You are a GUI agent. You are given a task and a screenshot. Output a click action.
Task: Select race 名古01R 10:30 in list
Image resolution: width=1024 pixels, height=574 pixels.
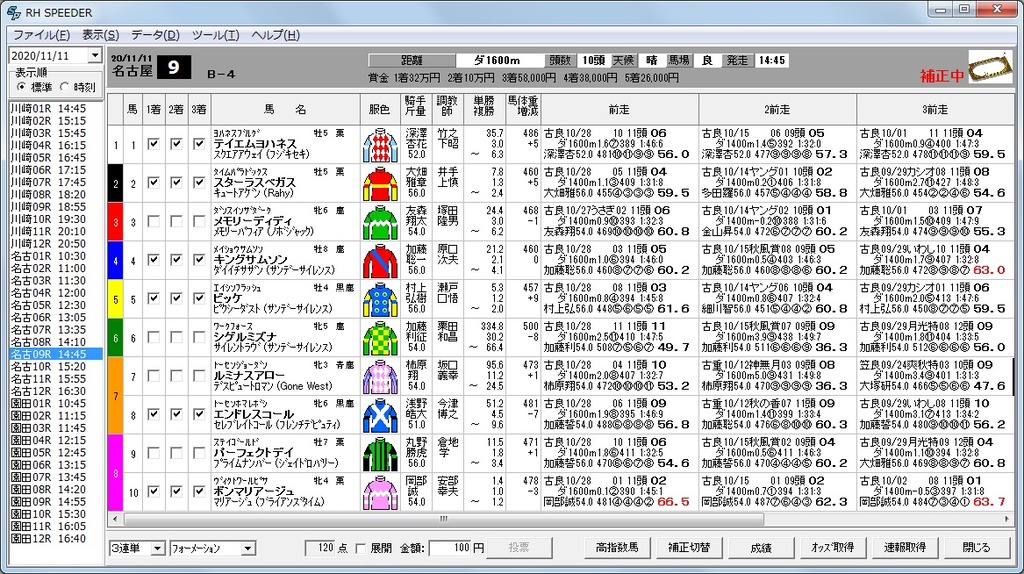(x=56, y=256)
